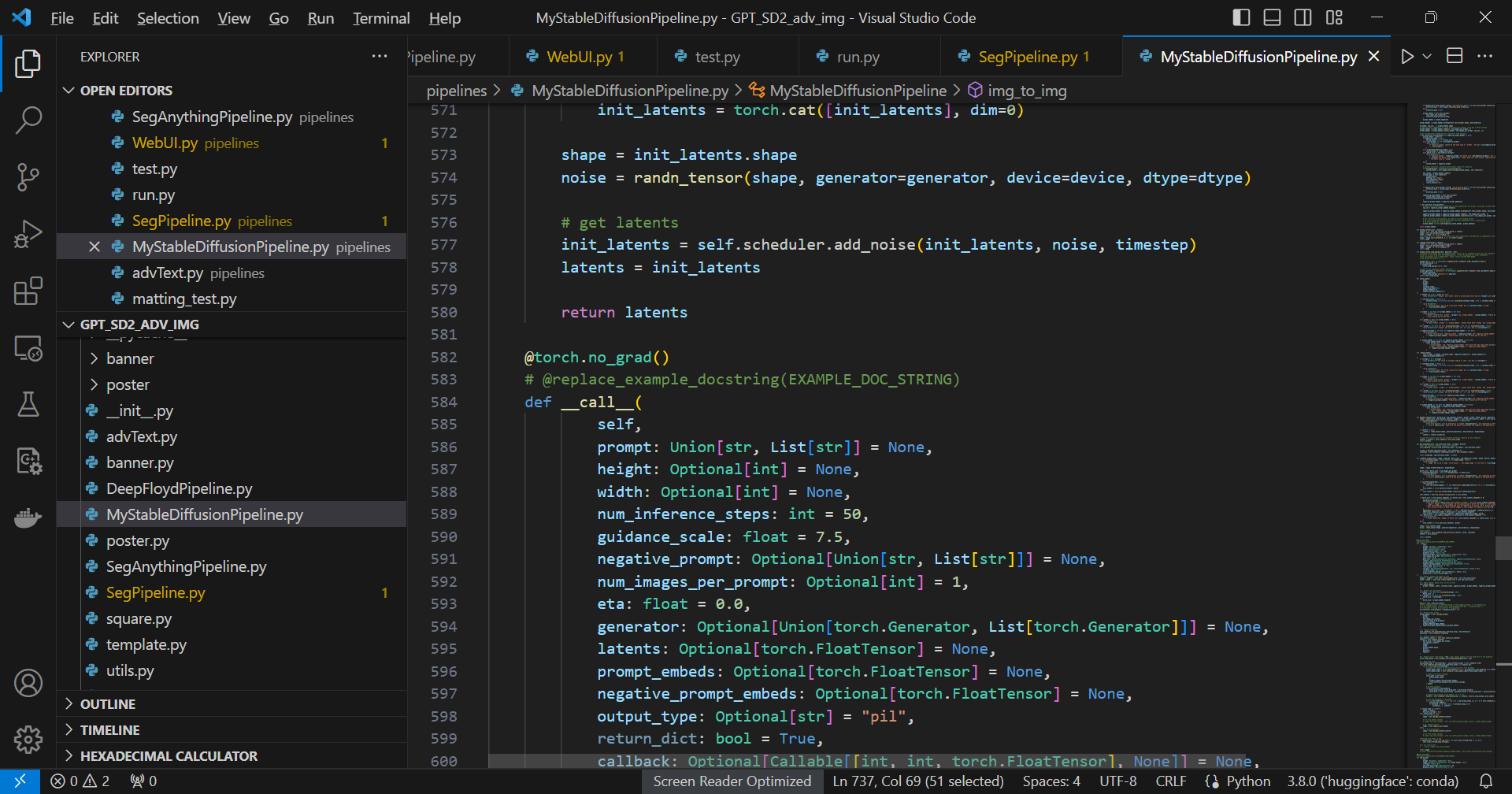Close MyStableDiffusionPipeline.py in Open Editors
Image resolution: width=1512 pixels, height=794 pixels.
(94, 247)
